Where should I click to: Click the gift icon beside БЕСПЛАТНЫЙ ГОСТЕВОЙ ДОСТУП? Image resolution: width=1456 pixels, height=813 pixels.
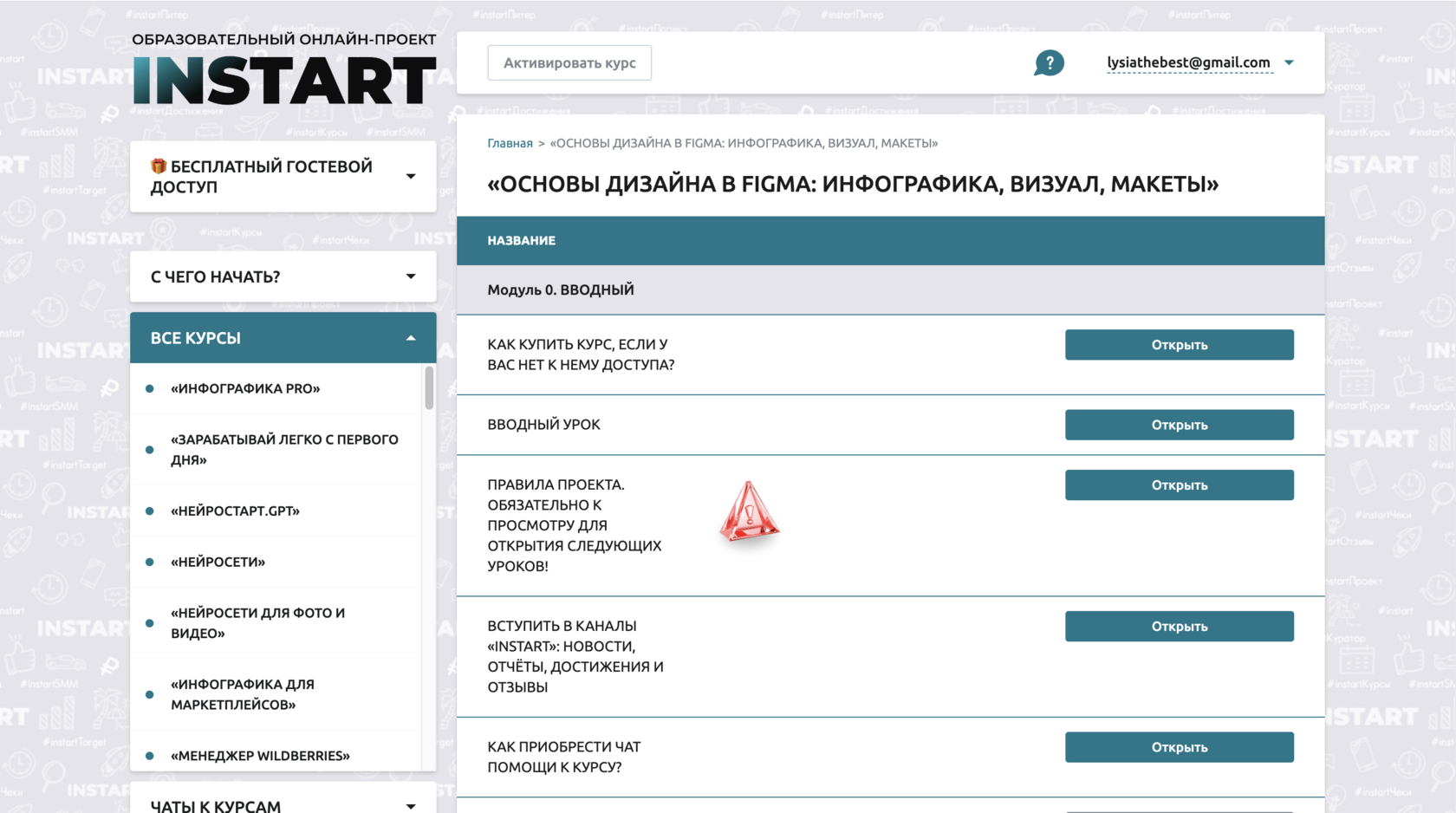pos(158,166)
